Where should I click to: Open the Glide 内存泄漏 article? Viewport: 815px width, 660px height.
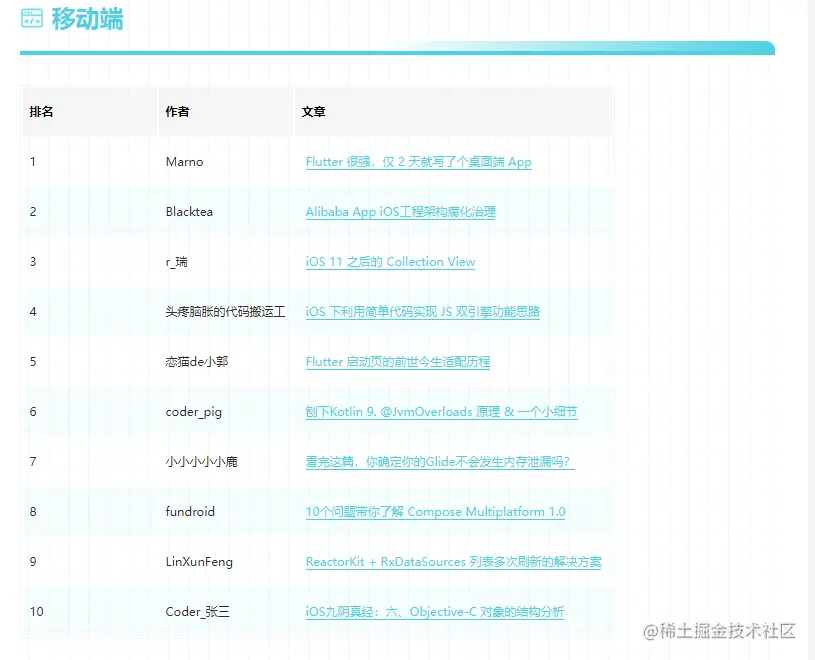click(x=440, y=462)
